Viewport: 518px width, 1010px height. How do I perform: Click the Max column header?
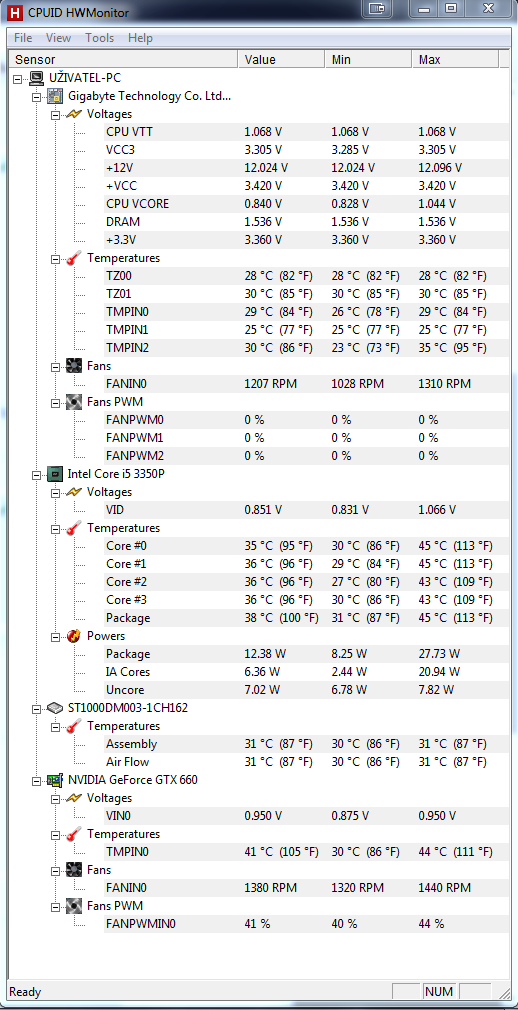coord(456,60)
